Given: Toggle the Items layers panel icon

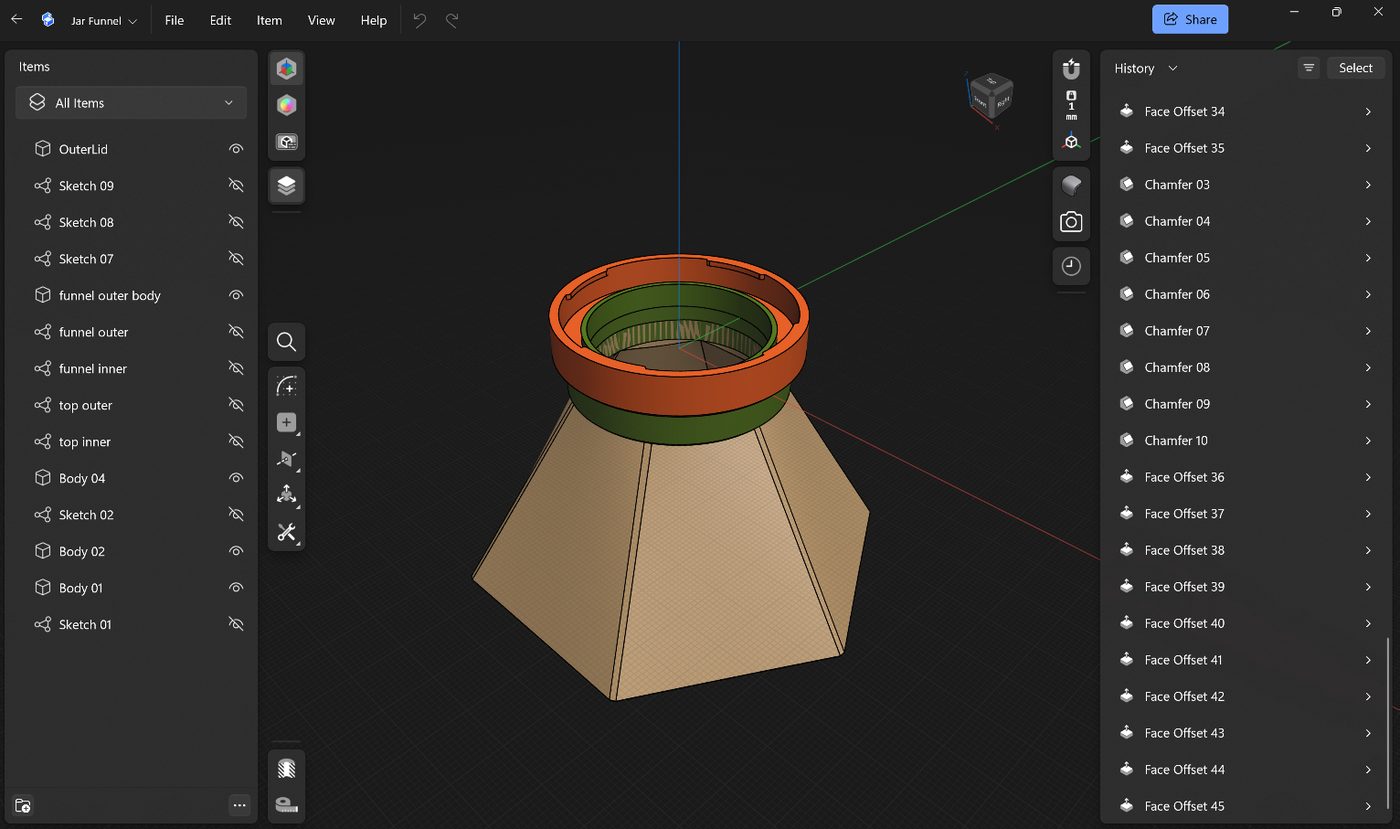Looking at the screenshot, I should (286, 185).
